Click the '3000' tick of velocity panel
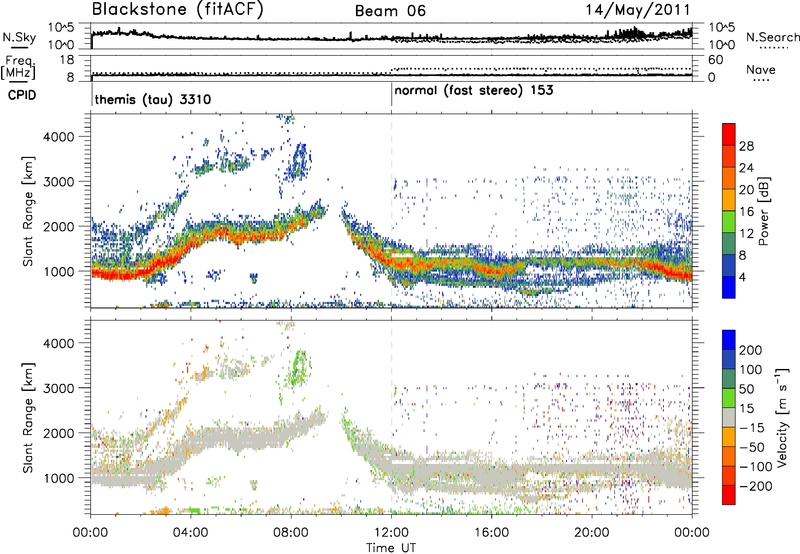800x554 pixels. [x=58, y=388]
